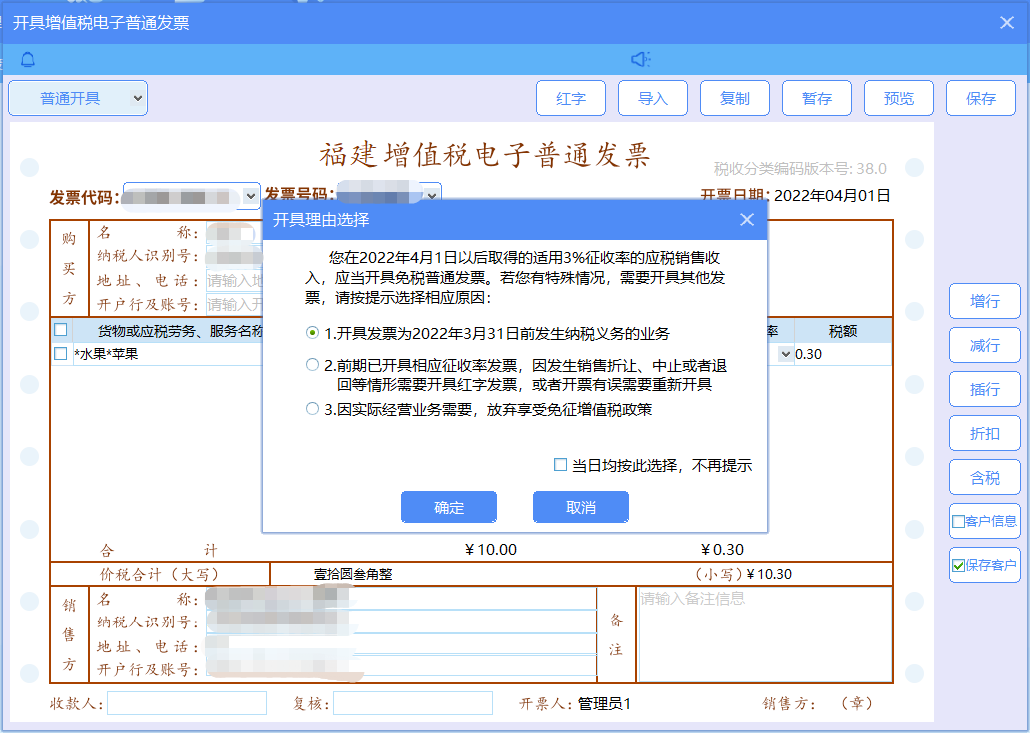This screenshot has width=1030, height=733.
Task: Open the 普通开具 dropdown
Action: (x=78, y=98)
